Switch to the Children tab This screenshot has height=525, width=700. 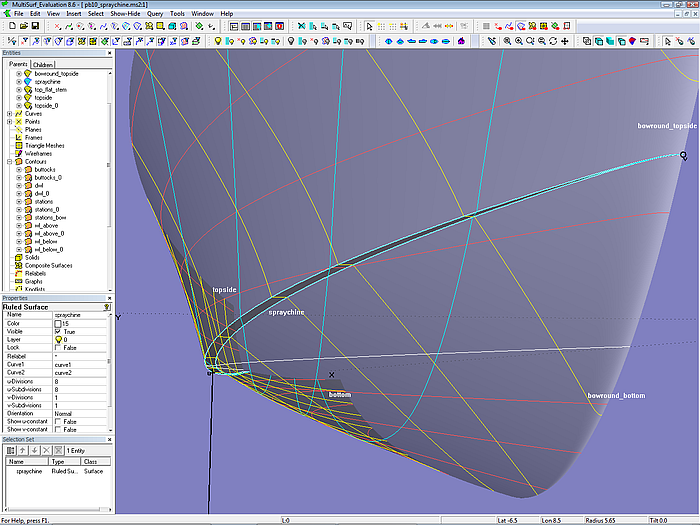(x=43, y=65)
